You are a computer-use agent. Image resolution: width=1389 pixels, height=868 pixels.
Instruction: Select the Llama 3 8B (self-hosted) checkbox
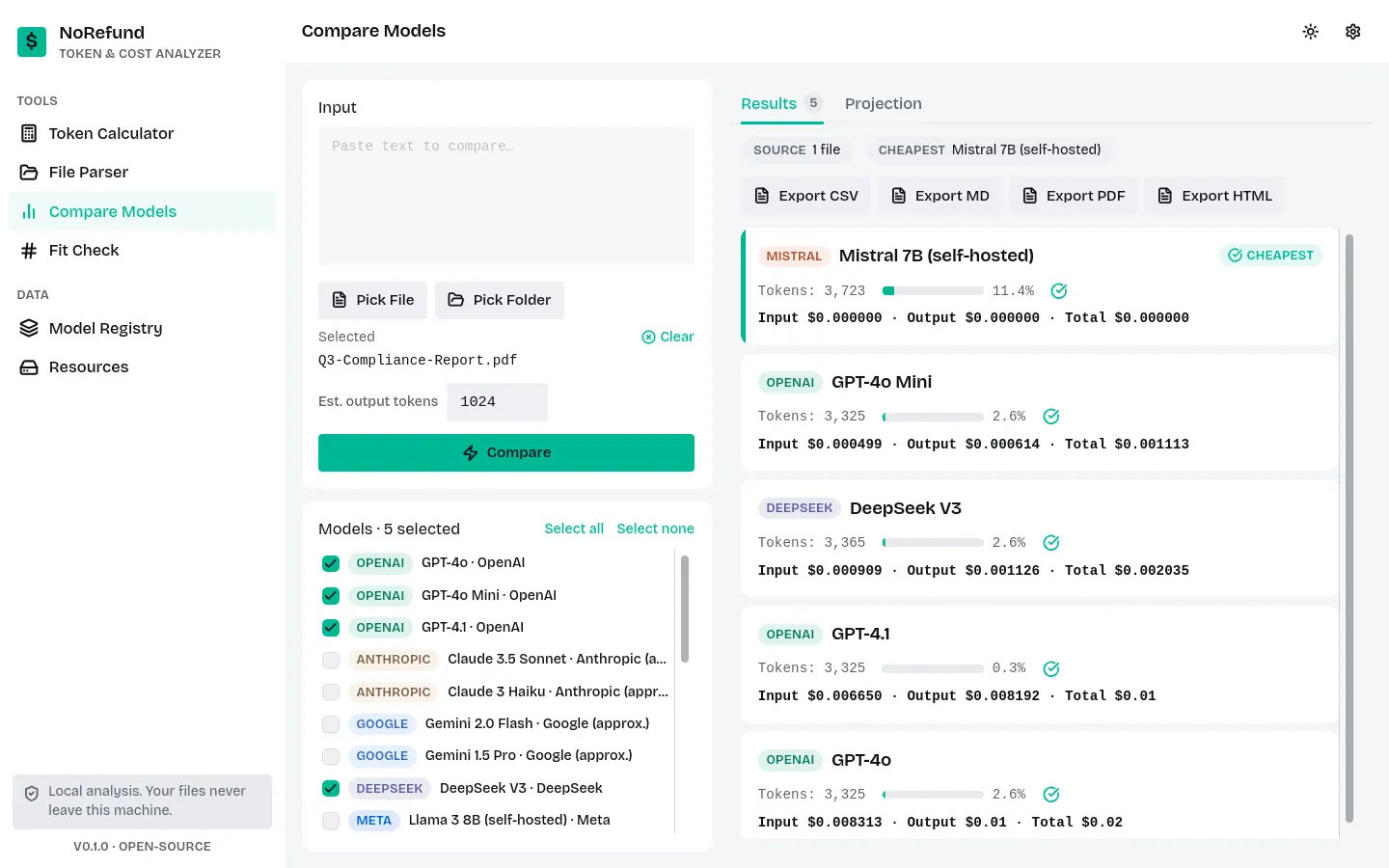[331, 821]
